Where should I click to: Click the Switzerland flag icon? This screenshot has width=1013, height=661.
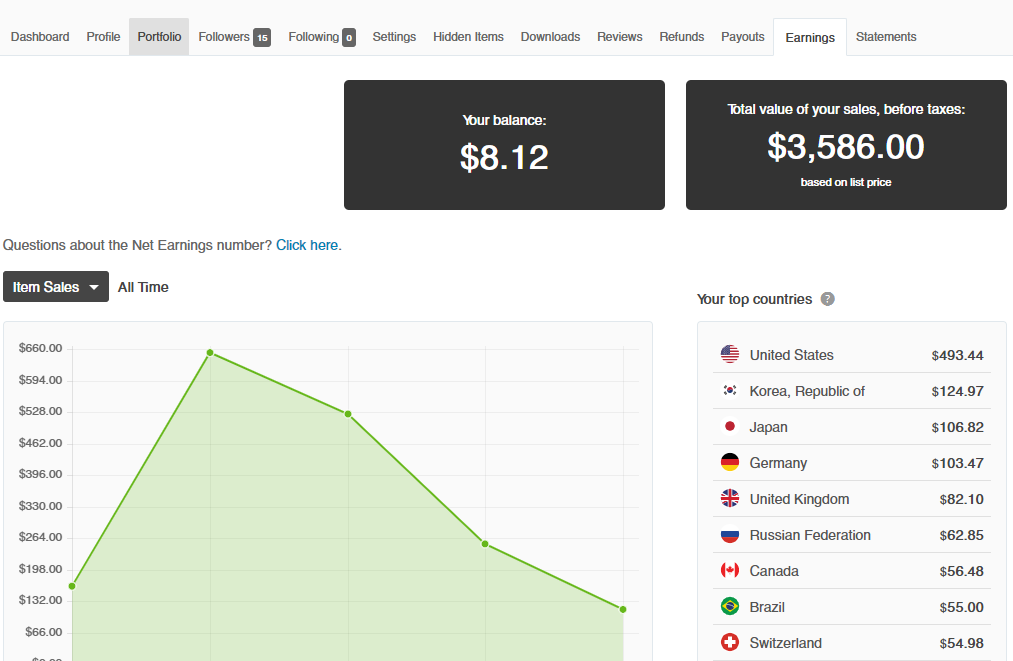(x=730, y=643)
